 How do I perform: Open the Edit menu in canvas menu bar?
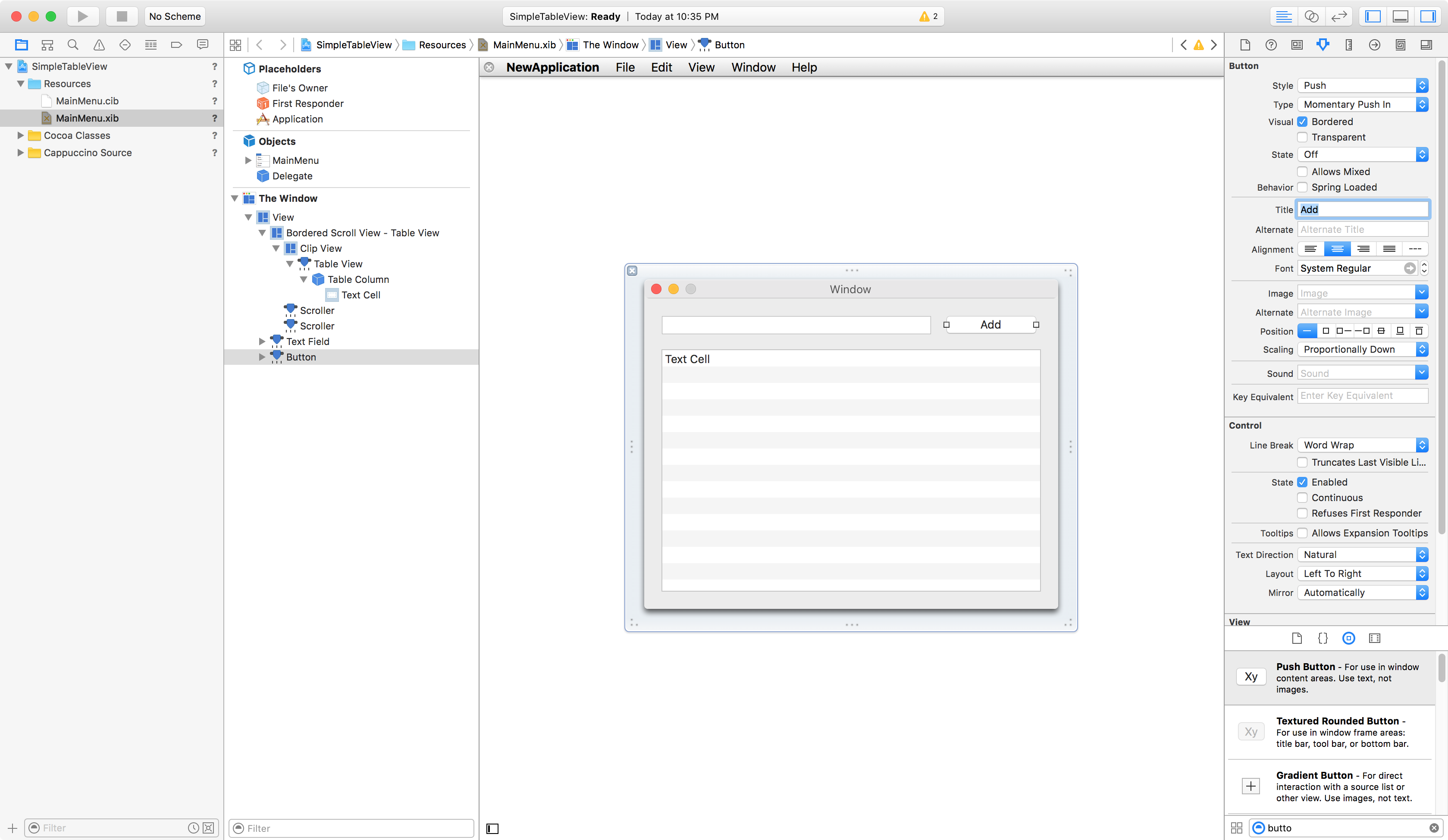[661, 67]
